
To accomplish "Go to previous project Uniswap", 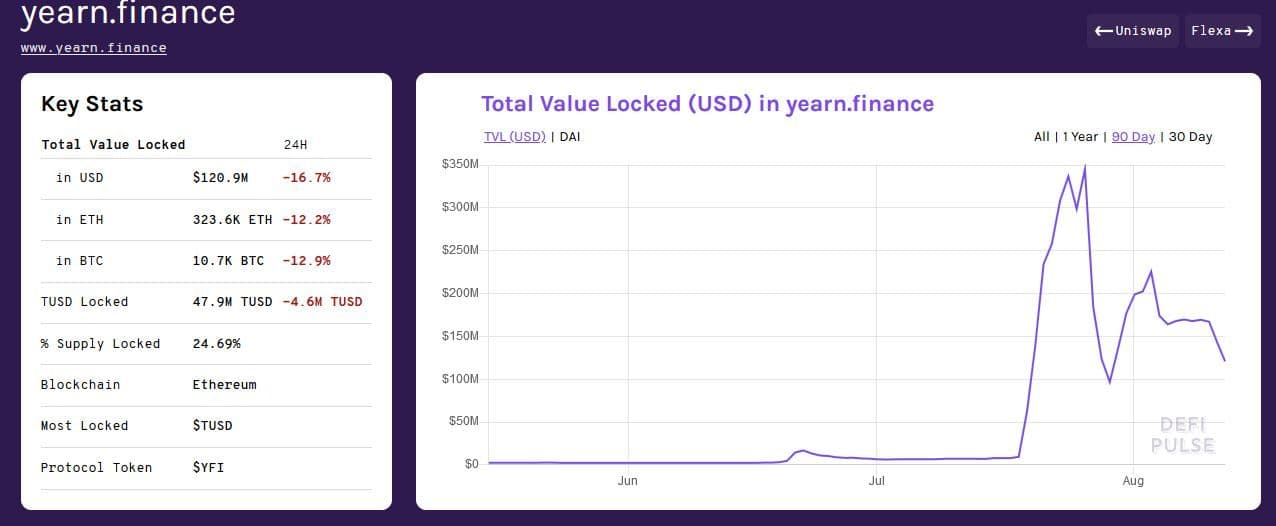I will point(1133,31).
